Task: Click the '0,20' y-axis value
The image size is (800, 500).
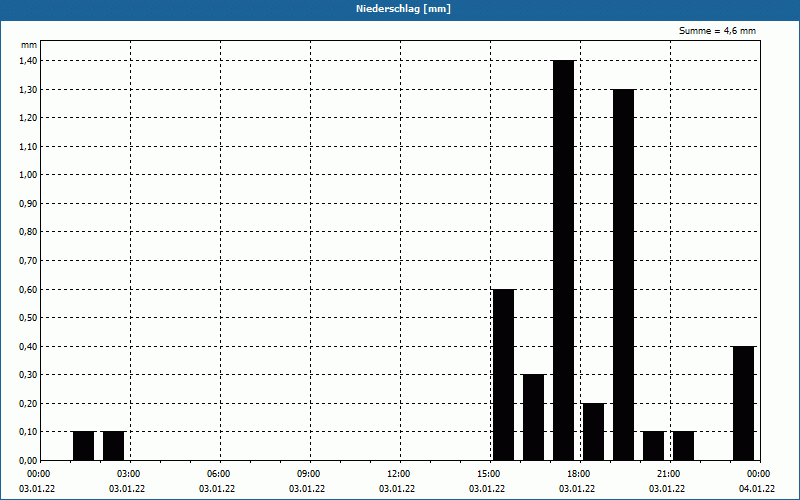Action: (29, 404)
